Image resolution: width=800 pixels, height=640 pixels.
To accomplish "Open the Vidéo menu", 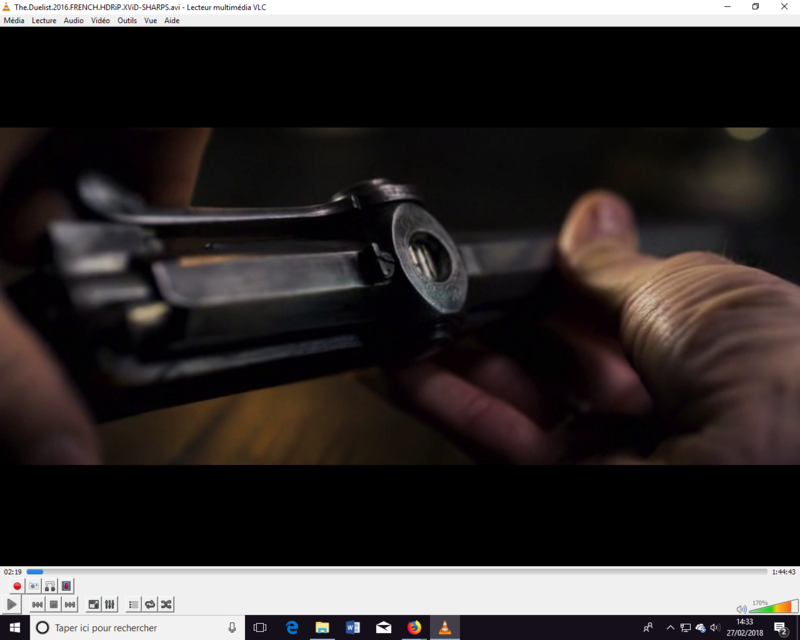I will (101, 20).
